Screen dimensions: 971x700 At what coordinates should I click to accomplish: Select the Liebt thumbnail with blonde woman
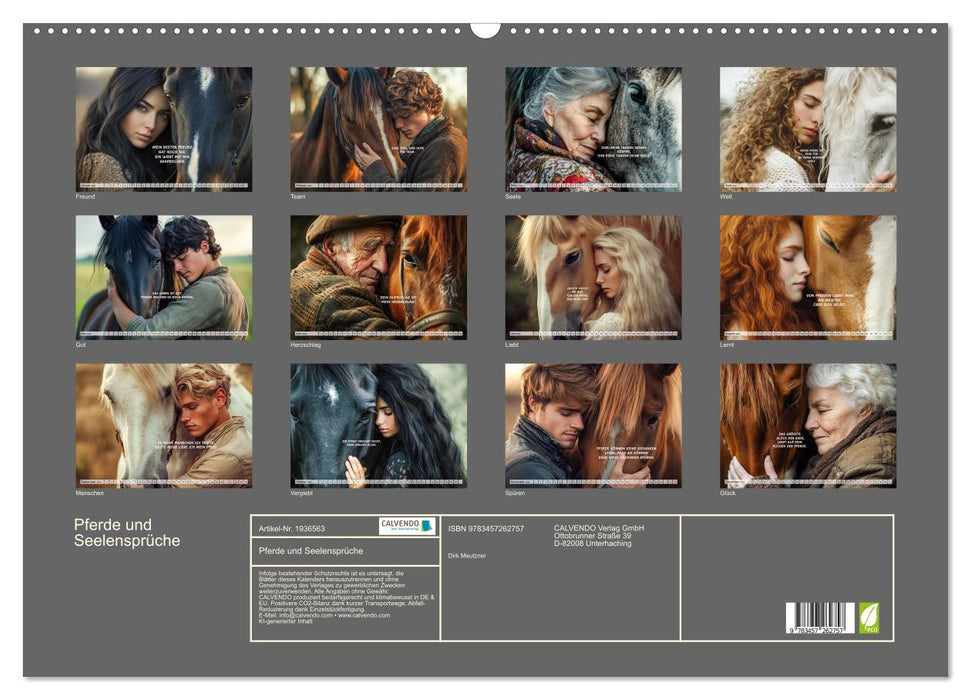[593, 277]
